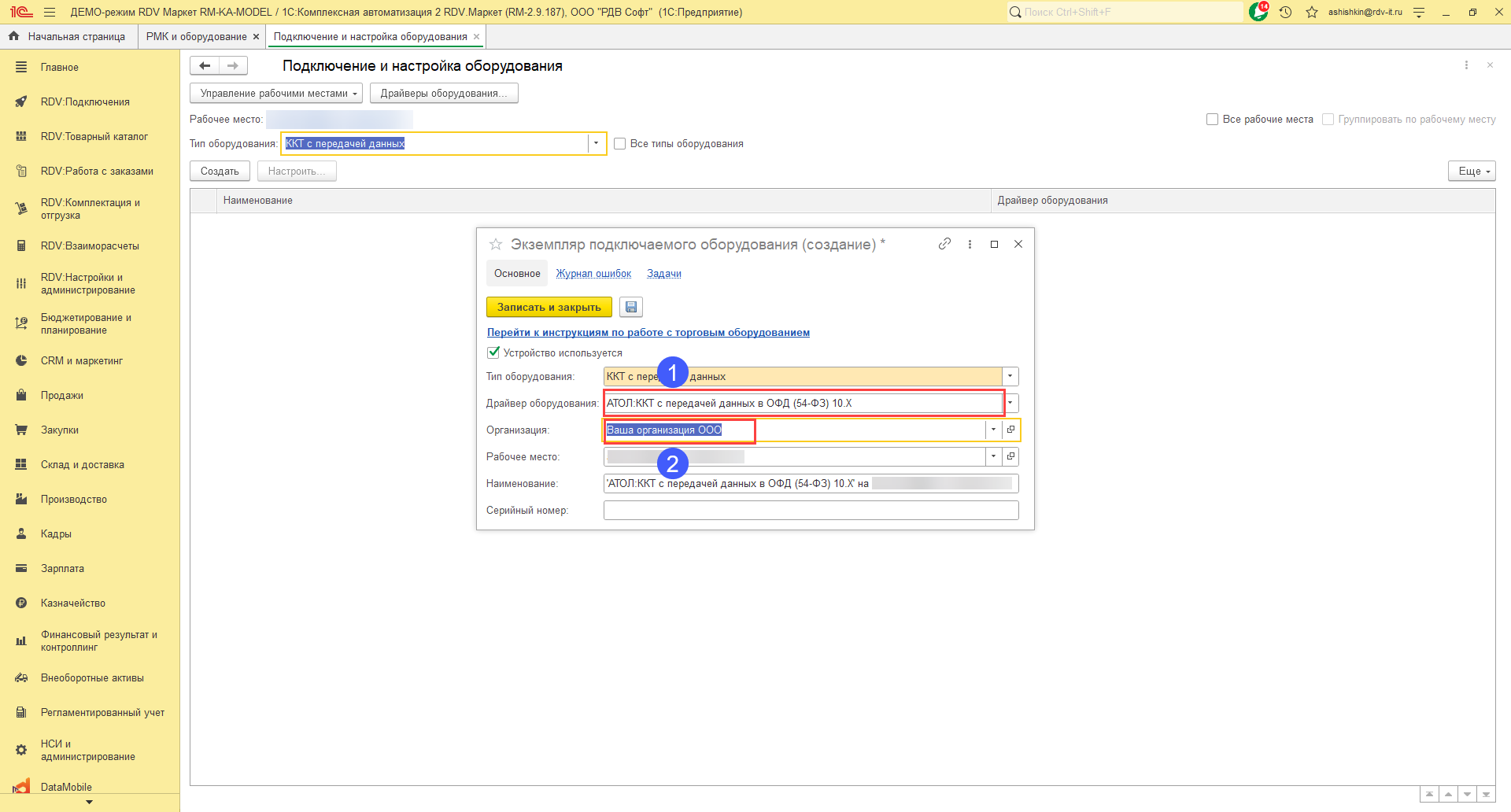Switch to the 'РМК и оборудование' tab
The height and width of the screenshot is (812, 1511).
(x=196, y=36)
